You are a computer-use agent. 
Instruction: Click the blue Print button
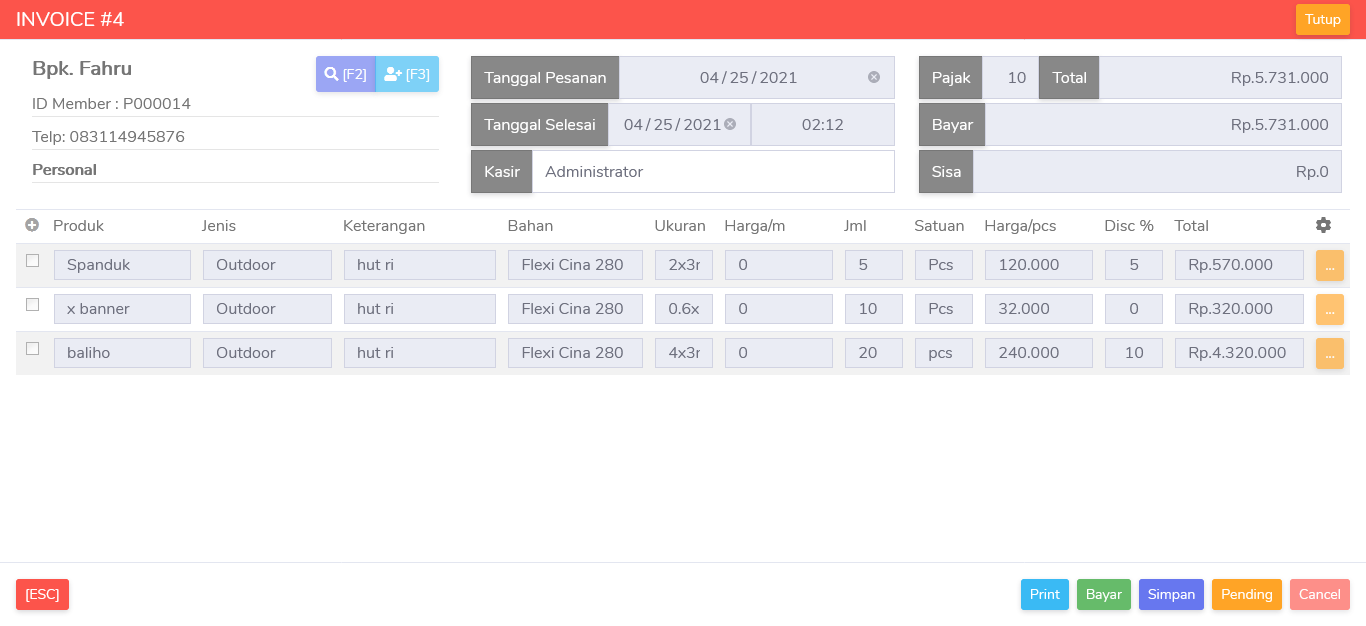(1045, 594)
